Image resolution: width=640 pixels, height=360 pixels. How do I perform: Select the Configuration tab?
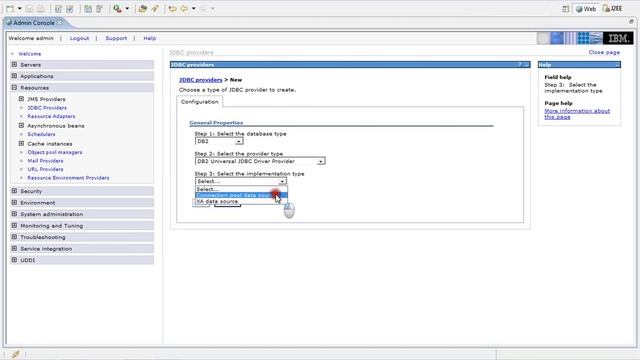coord(200,102)
